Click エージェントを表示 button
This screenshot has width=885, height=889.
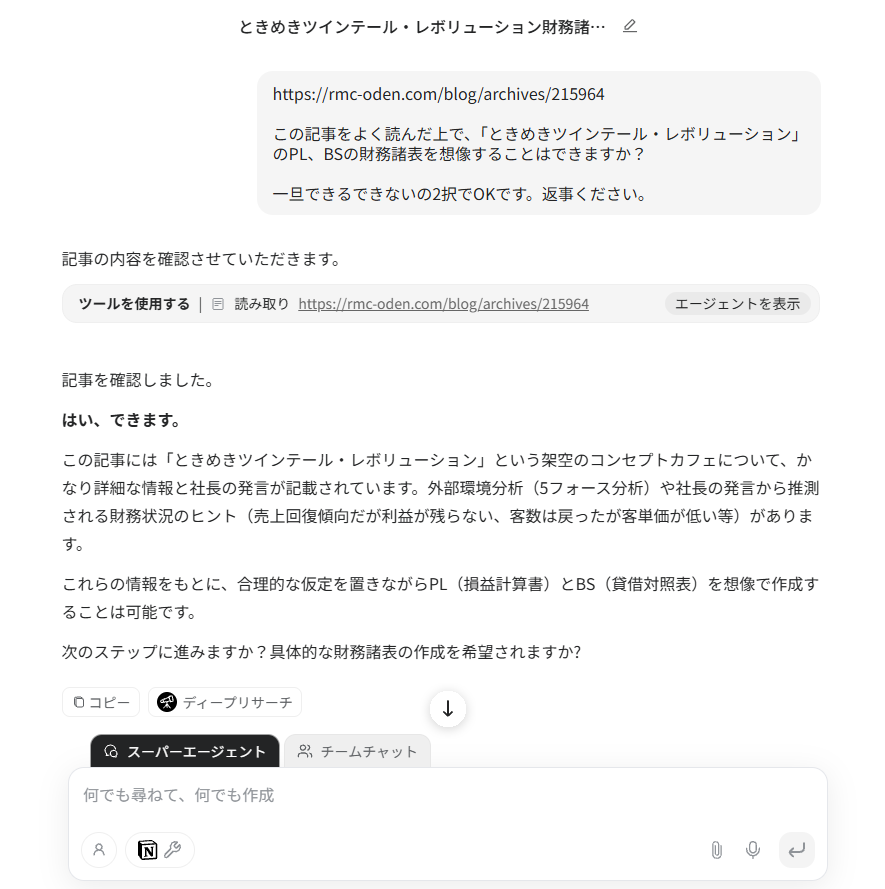click(x=737, y=304)
